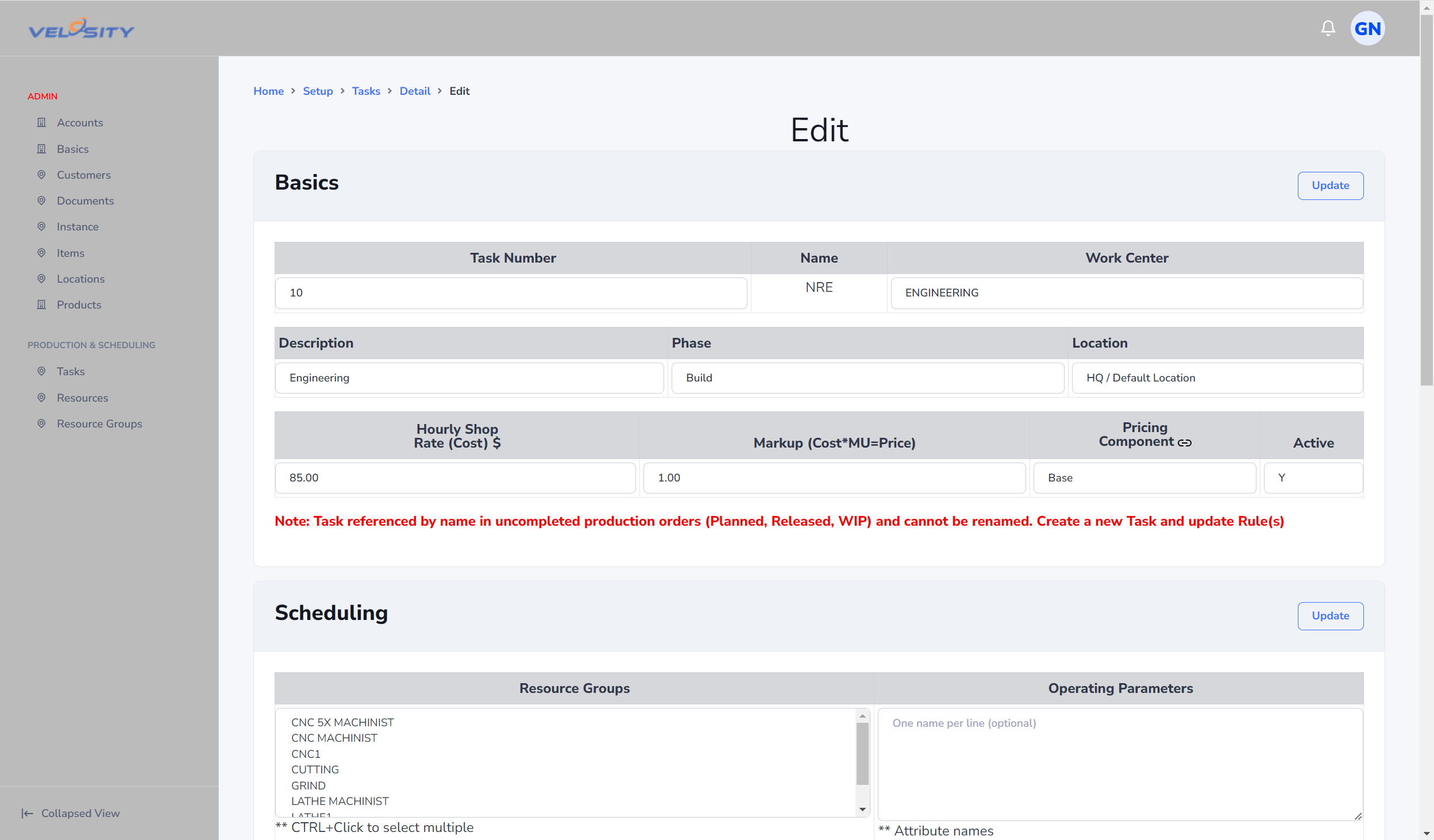Image resolution: width=1434 pixels, height=840 pixels.
Task: Open the GN user avatar menu
Action: pyautogui.click(x=1367, y=28)
